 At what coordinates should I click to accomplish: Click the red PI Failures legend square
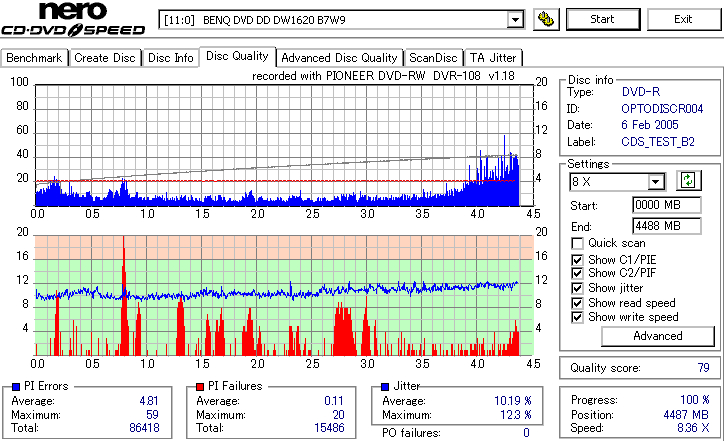point(200,387)
